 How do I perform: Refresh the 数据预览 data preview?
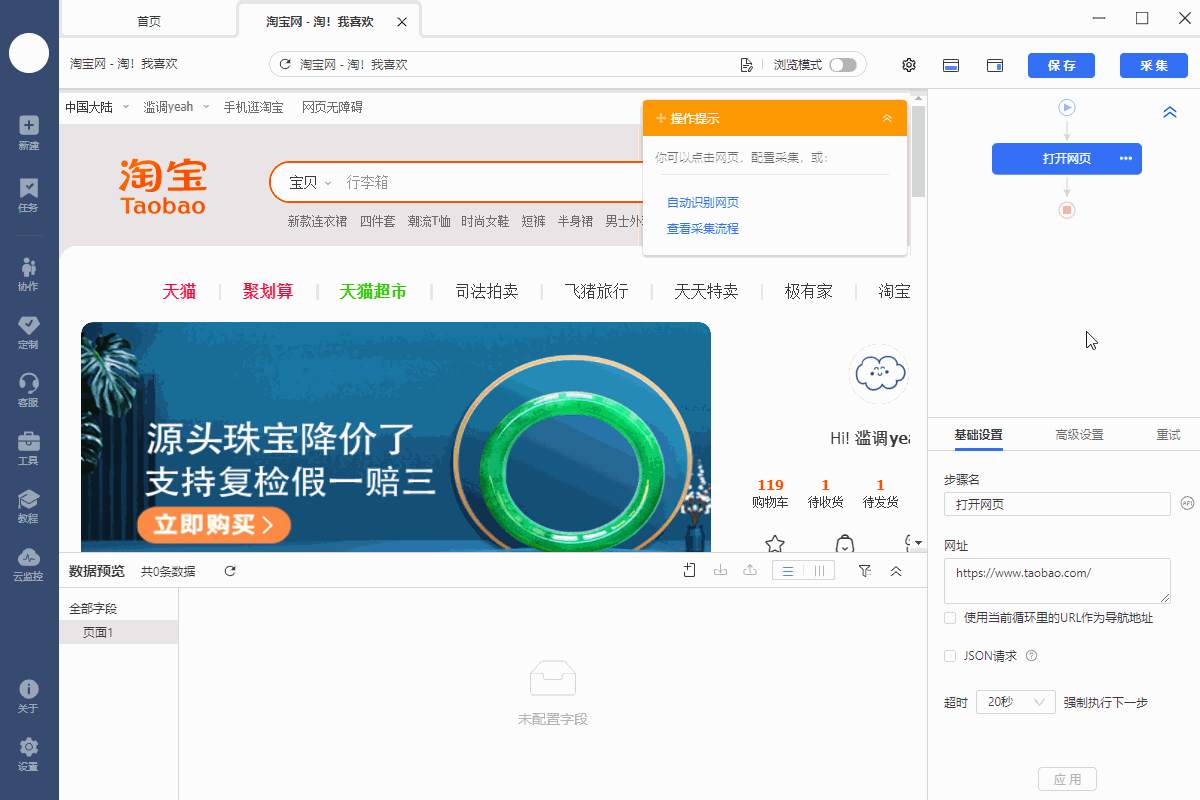tap(230, 571)
